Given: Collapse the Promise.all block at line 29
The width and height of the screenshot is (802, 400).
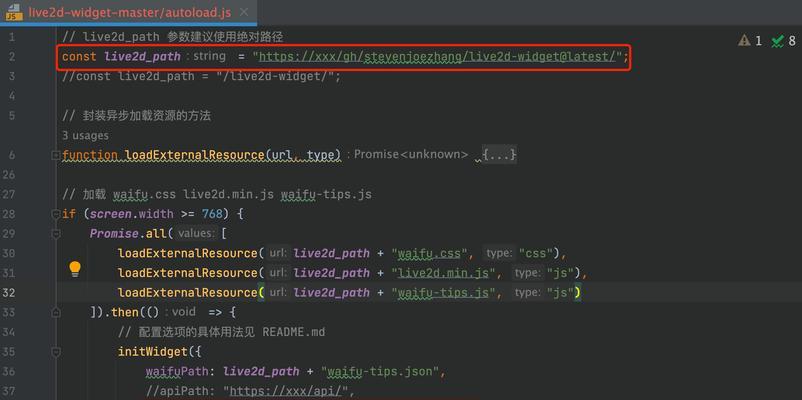Looking at the screenshot, I should pyautogui.click(x=56, y=234).
